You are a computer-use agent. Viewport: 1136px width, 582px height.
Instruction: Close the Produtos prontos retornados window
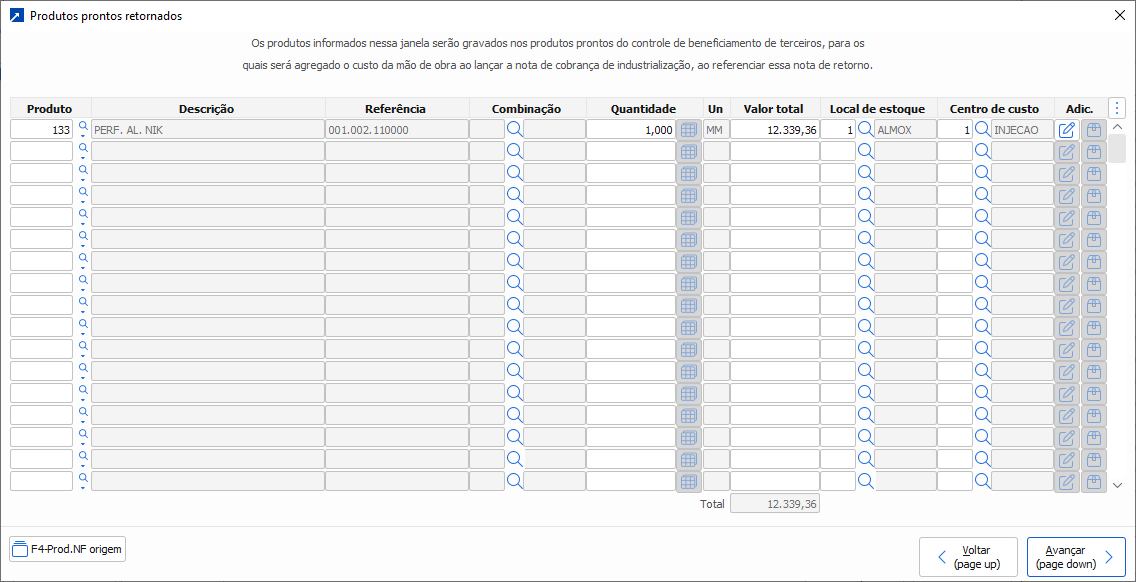[x=1119, y=15]
